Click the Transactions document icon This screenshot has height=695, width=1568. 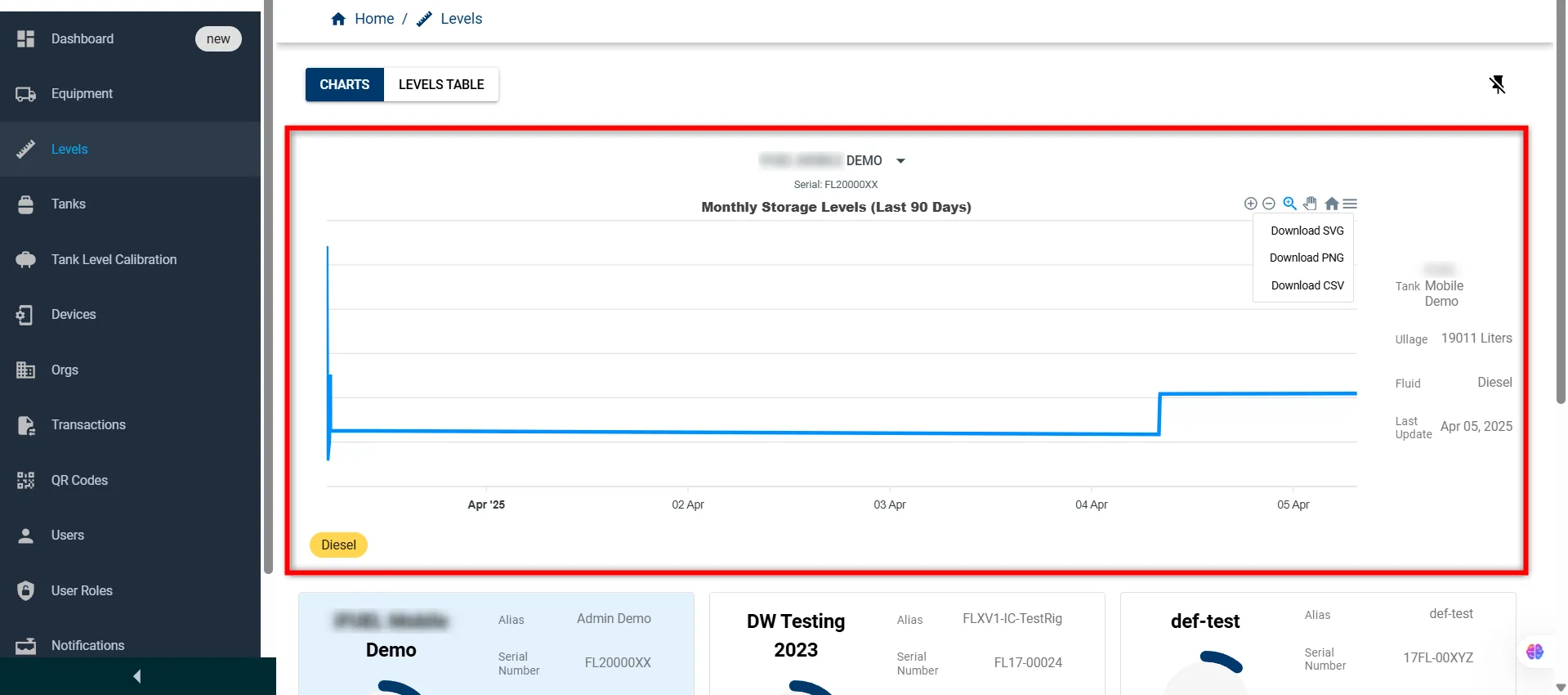tap(26, 425)
